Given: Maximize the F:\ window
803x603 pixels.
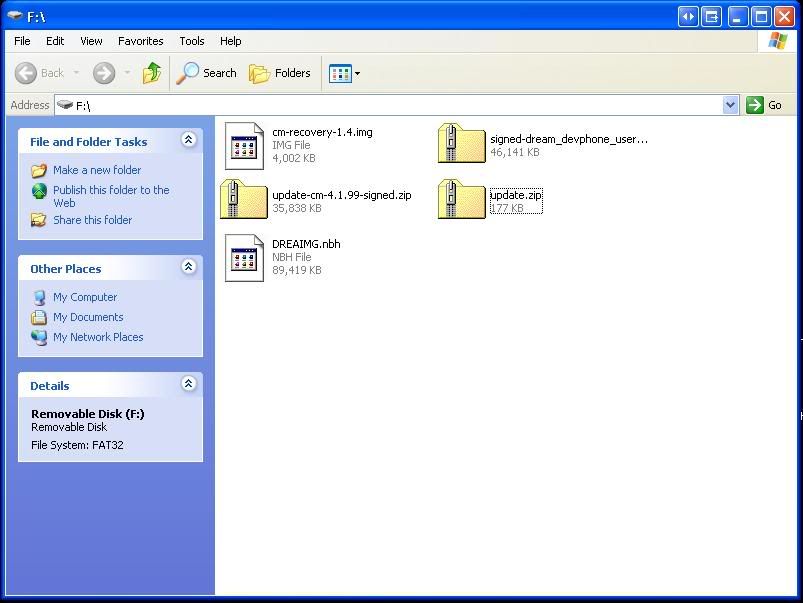Looking at the screenshot, I should point(761,17).
